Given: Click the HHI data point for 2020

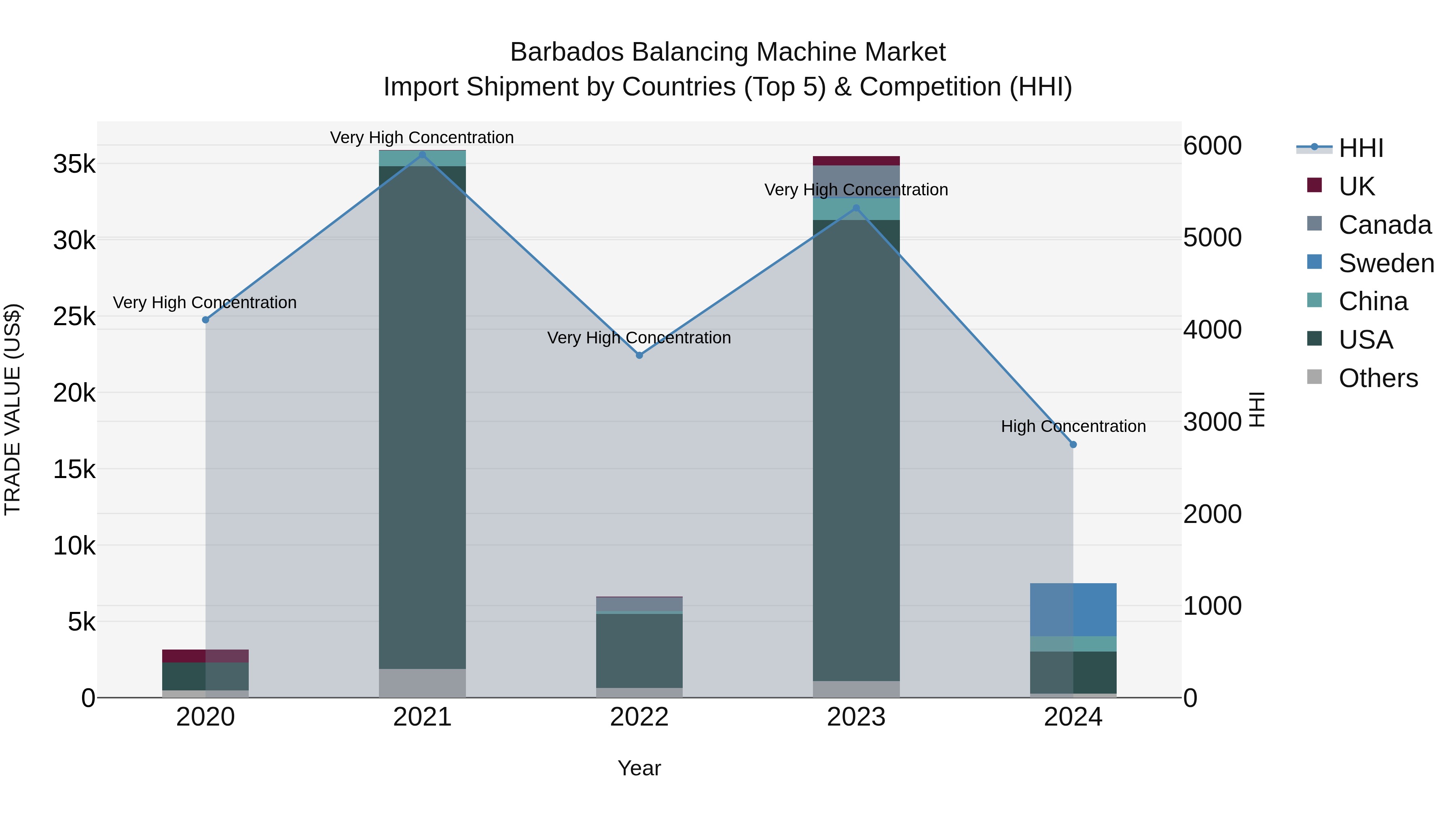Looking at the screenshot, I should click(206, 320).
